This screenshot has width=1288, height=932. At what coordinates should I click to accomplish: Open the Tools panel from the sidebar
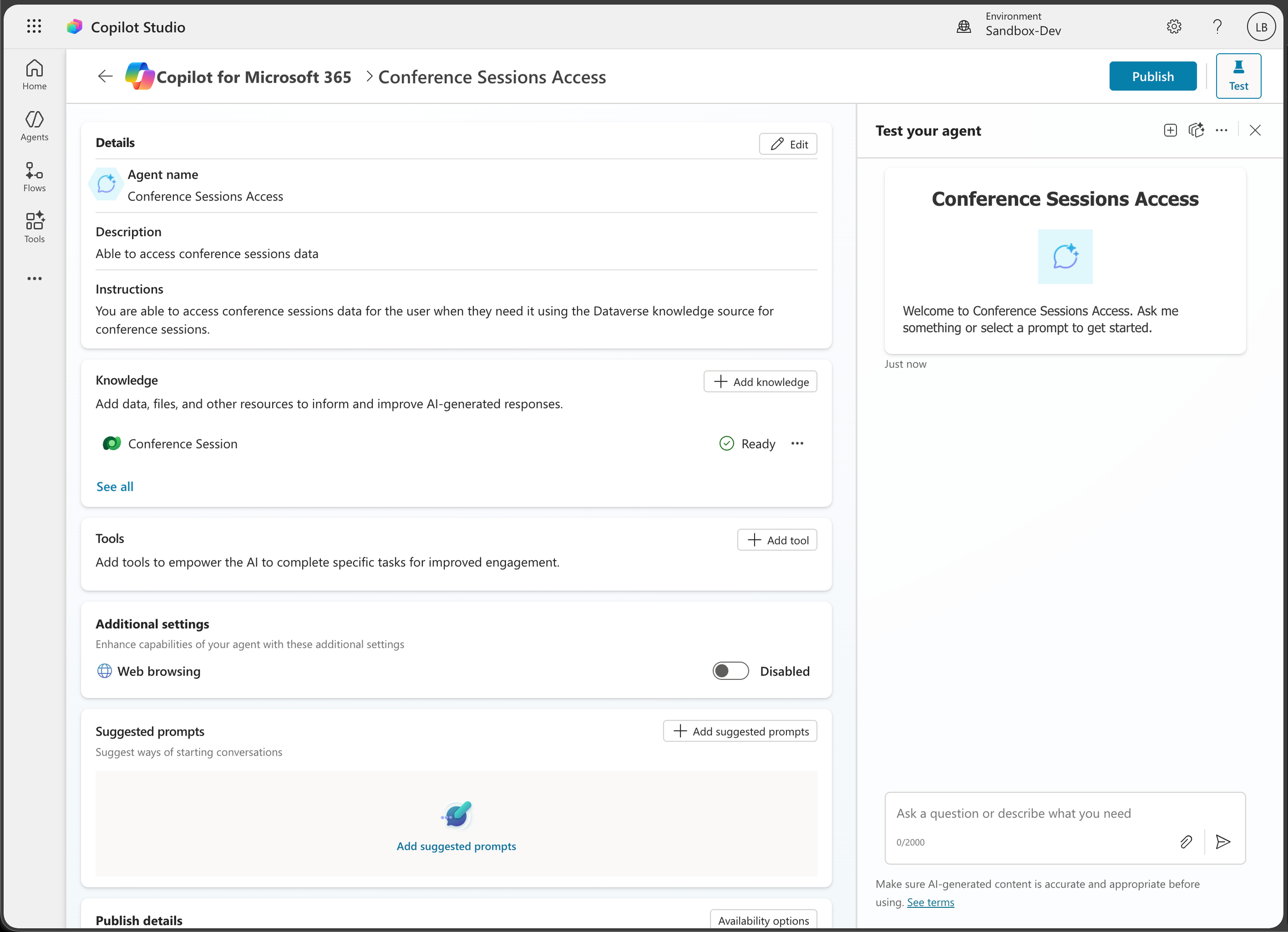pos(34,228)
